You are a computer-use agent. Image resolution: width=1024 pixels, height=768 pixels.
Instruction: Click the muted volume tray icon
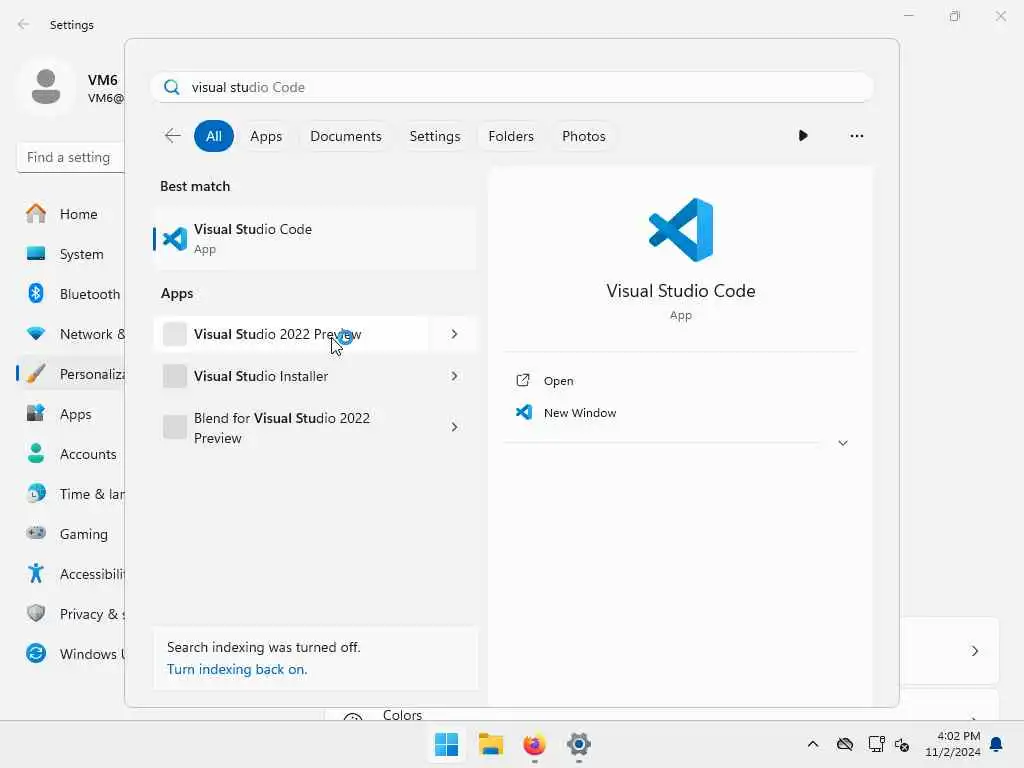coord(903,744)
